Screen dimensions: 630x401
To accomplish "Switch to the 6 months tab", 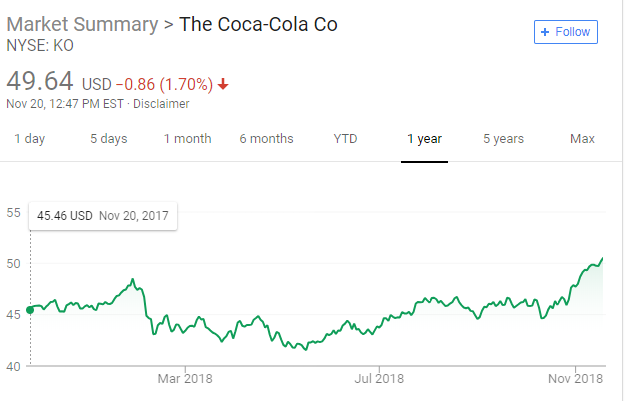I will pyautogui.click(x=266, y=139).
